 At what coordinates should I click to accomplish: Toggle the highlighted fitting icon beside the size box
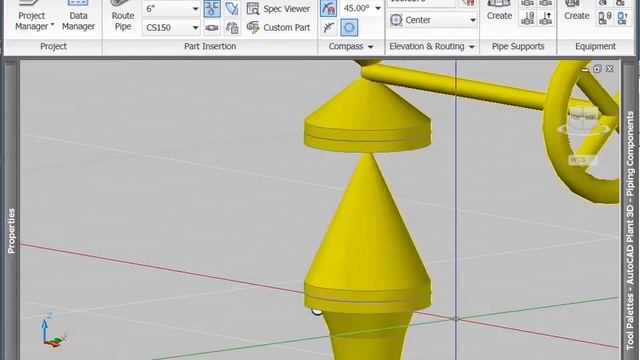coord(212,9)
